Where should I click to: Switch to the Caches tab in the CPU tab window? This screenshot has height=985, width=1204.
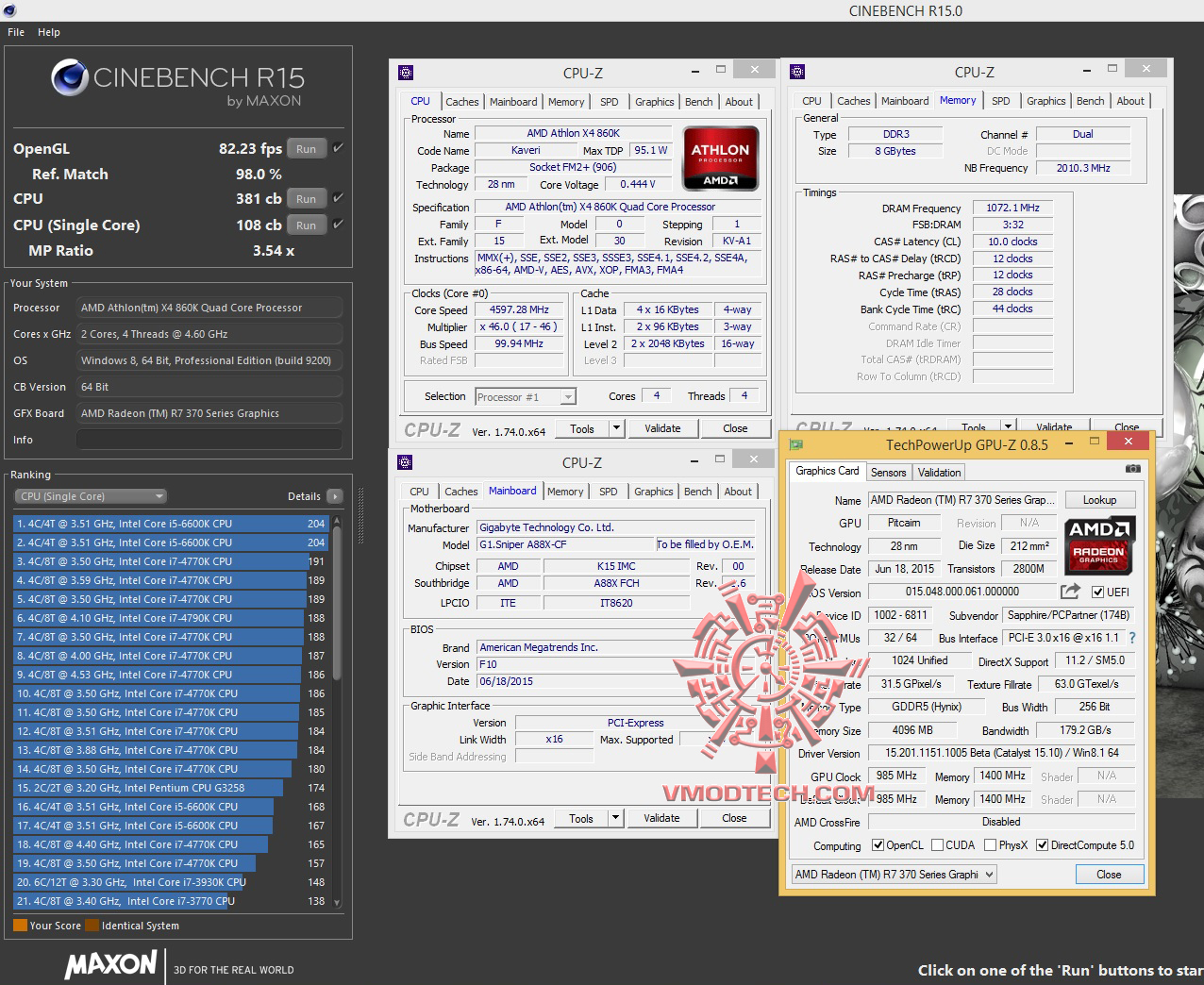[462, 102]
